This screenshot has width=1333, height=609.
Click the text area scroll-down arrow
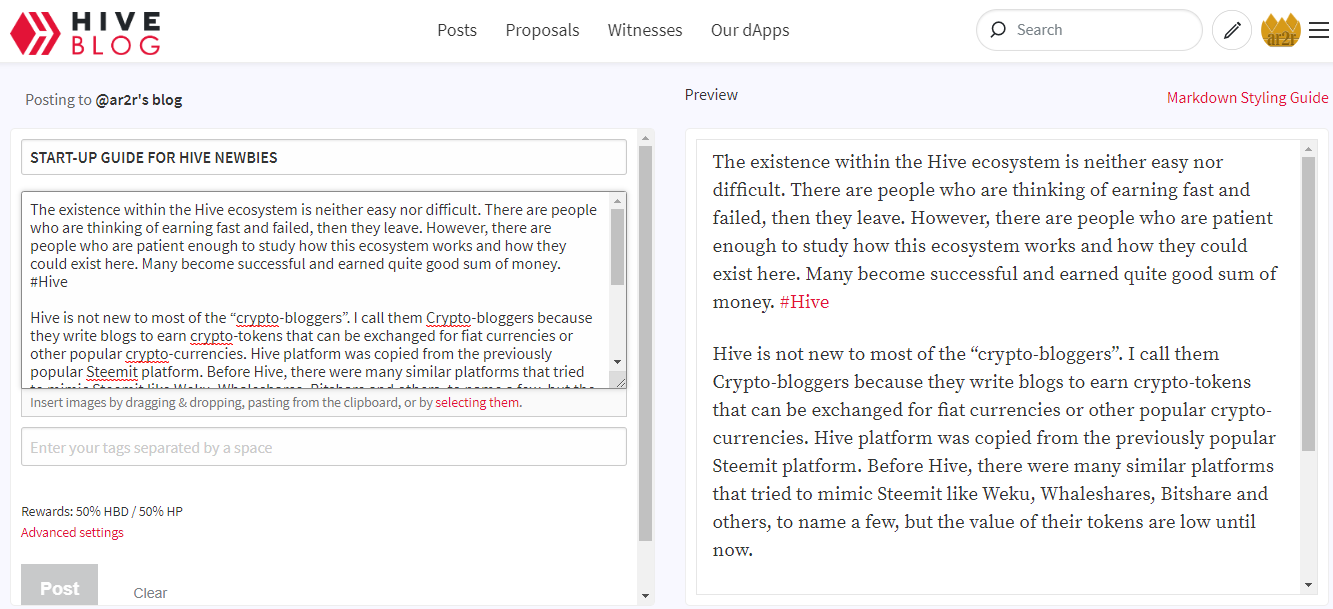(x=617, y=361)
